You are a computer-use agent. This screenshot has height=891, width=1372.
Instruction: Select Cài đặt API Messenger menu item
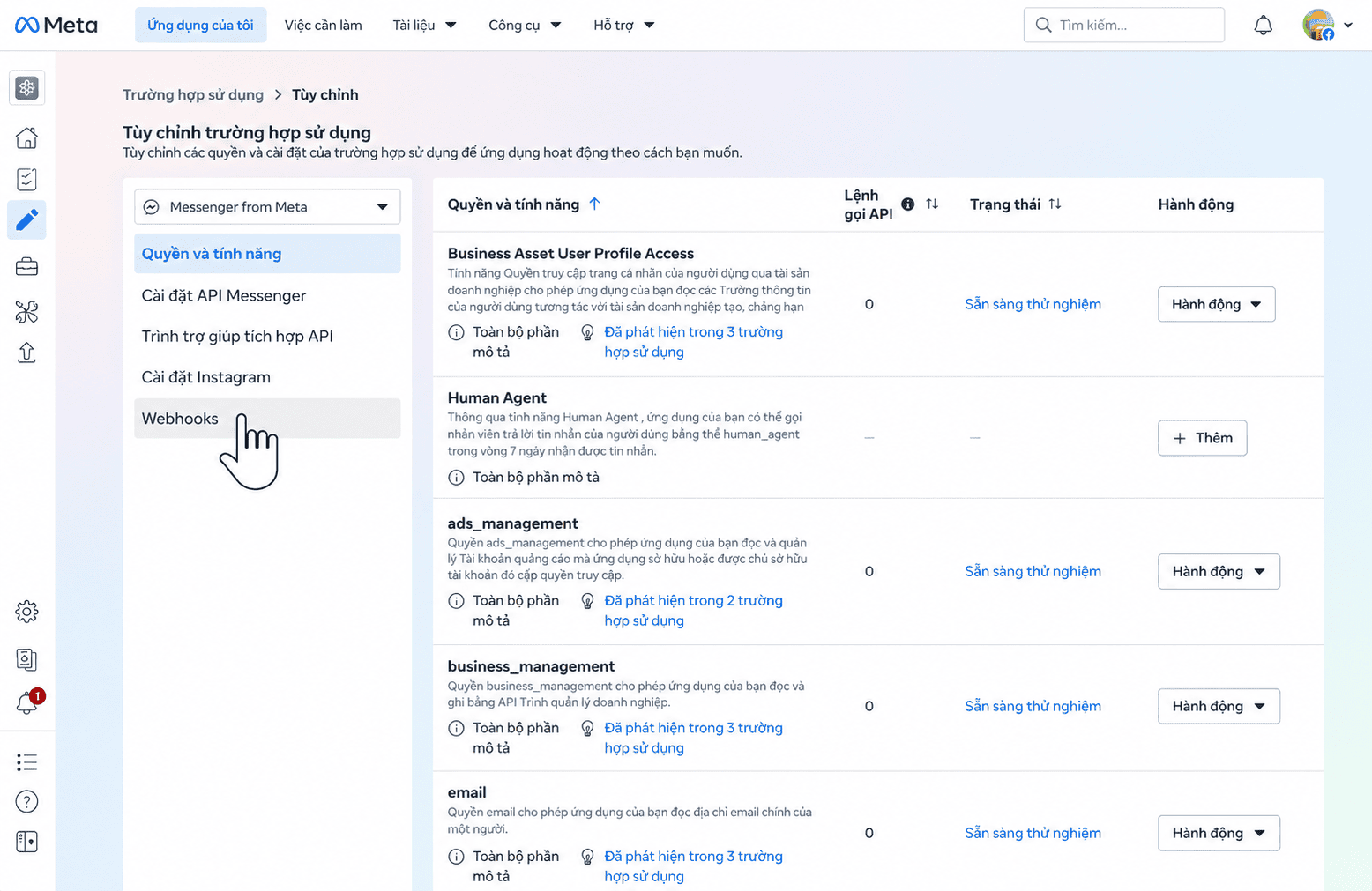267,295
